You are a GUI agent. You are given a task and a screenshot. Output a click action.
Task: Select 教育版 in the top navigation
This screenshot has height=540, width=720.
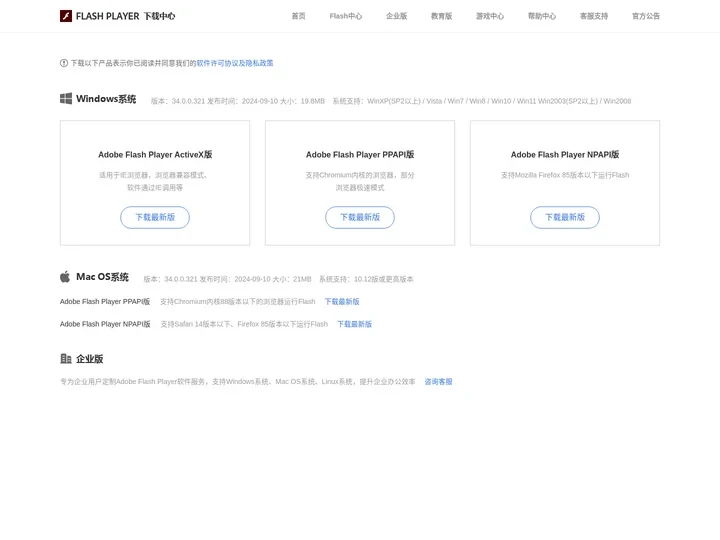coord(441,16)
